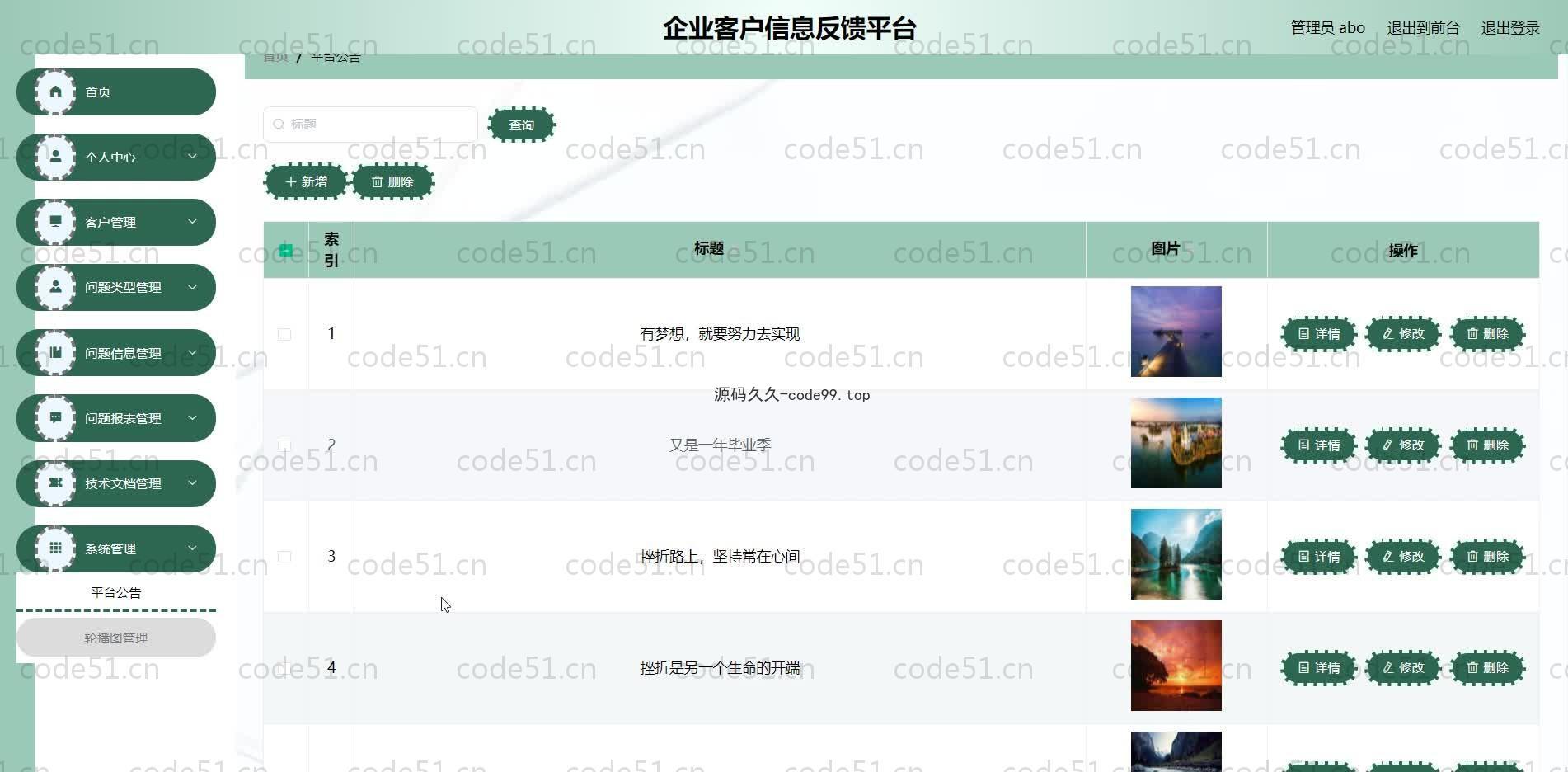Screen dimensions: 1568x772
Task: Click 修改 for 又是一年毕业季
Action: (1403, 445)
